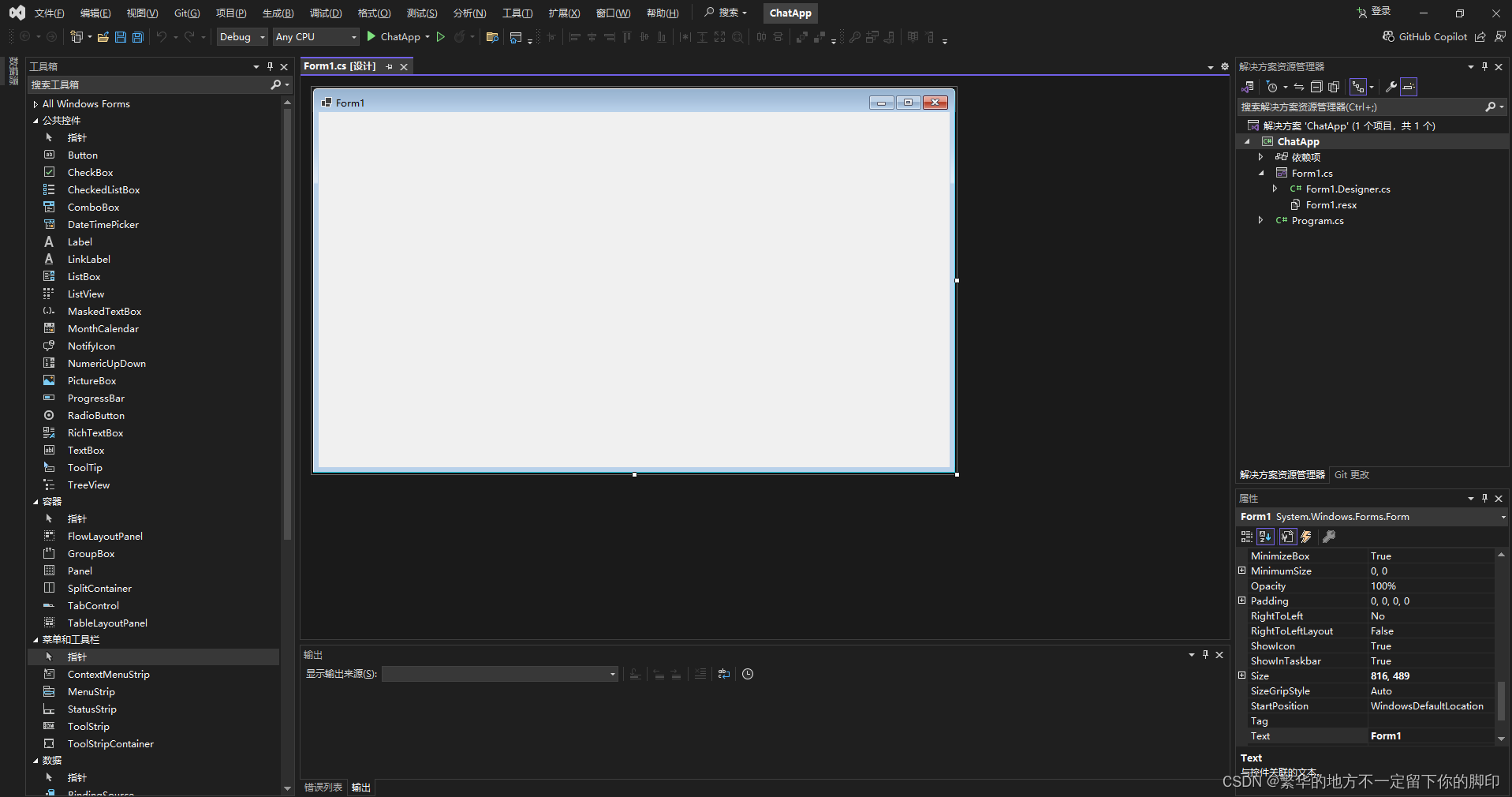Click the Save icon in toolbar
This screenshot has height=797, width=1512.
tap(121, 37)
